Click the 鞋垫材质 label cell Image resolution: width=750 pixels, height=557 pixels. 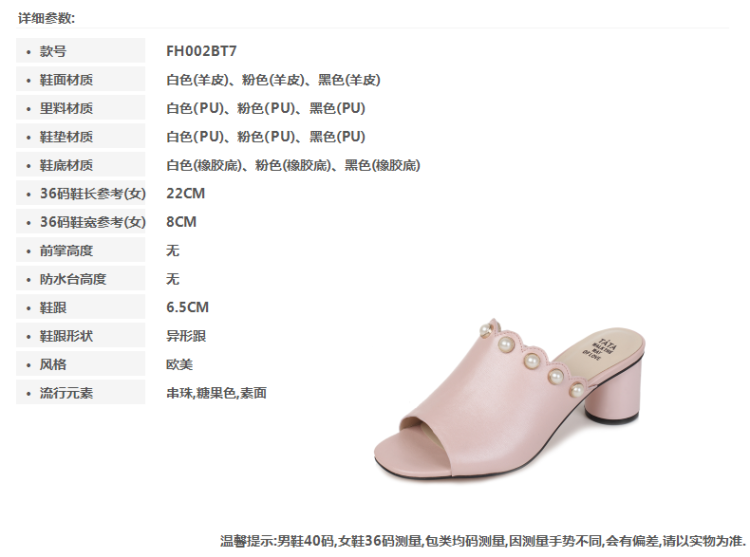coord(80,137)
